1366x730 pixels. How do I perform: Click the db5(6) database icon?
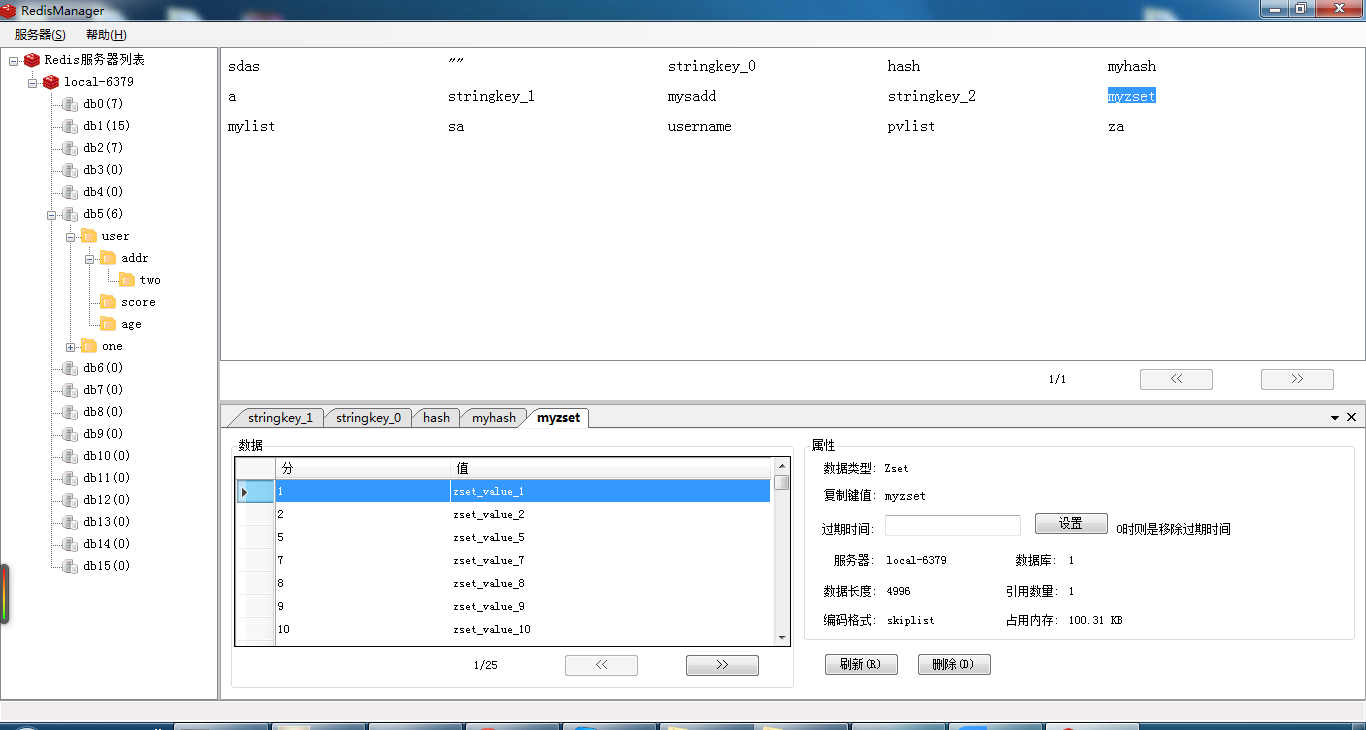click(x=70, y=214)
